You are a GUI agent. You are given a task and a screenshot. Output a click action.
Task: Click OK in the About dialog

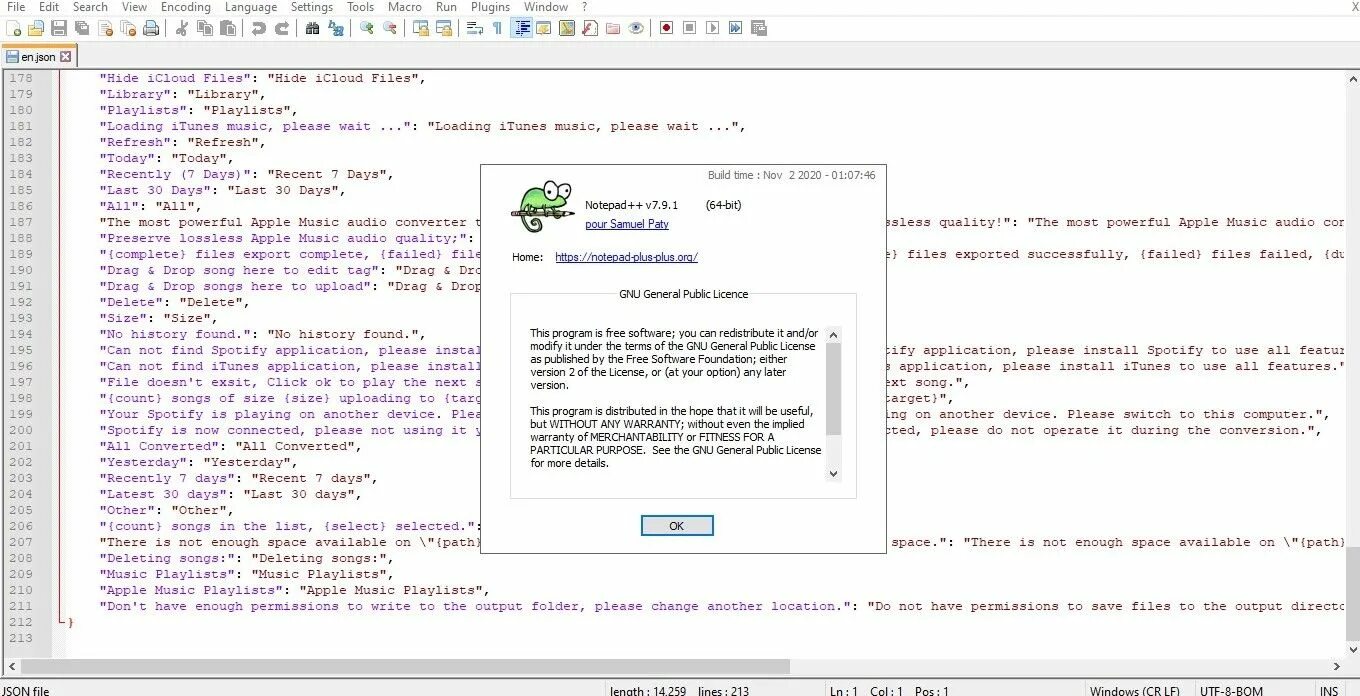(x=677, y=526)
